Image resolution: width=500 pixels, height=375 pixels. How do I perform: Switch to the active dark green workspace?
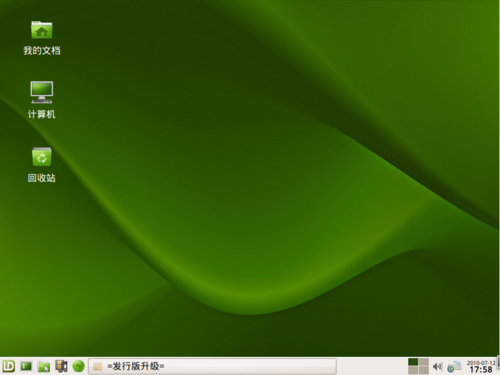[x=413, y=362]
